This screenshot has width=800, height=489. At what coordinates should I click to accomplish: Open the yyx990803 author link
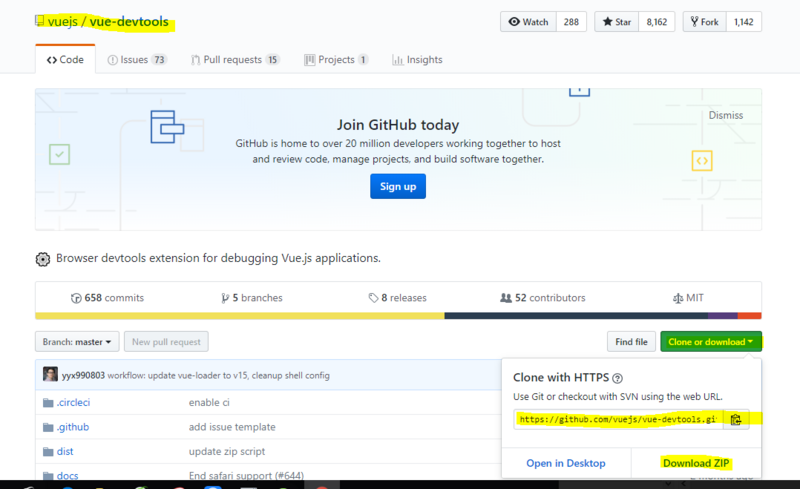click(83, 375)
